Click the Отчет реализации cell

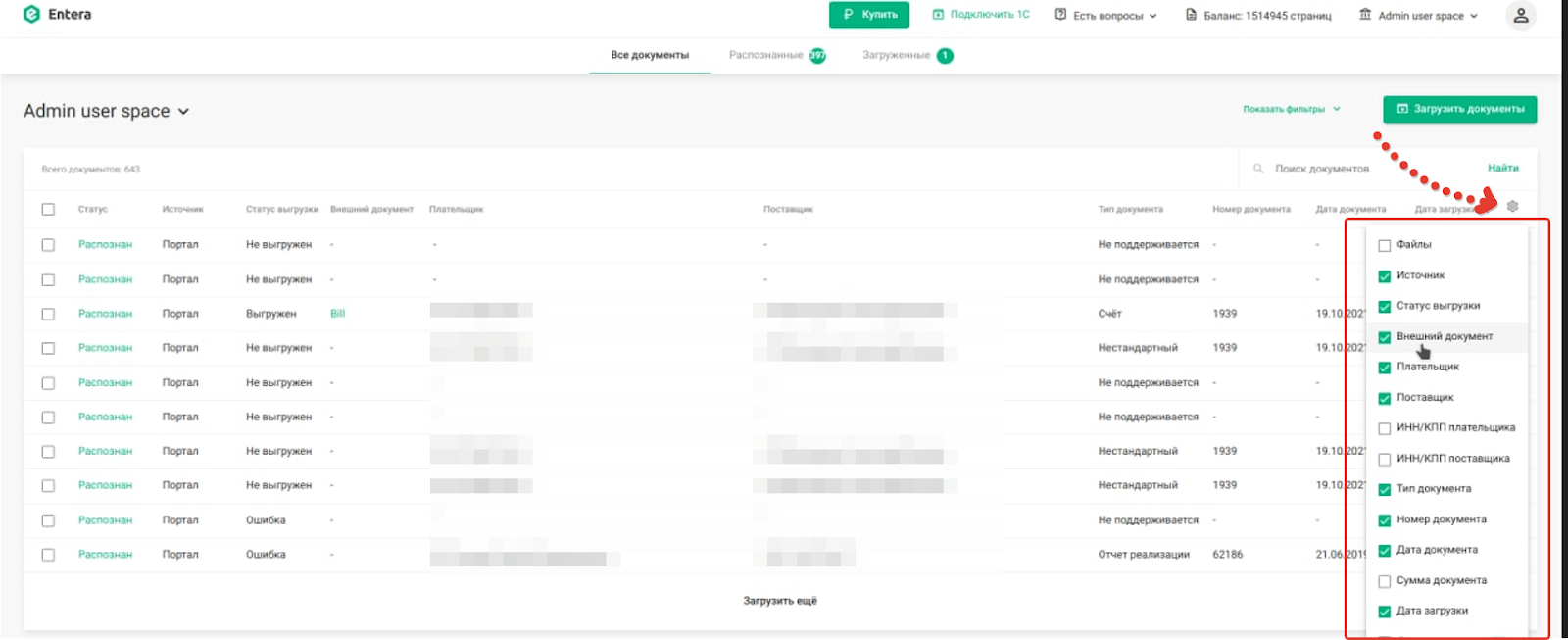point(1144,555)
